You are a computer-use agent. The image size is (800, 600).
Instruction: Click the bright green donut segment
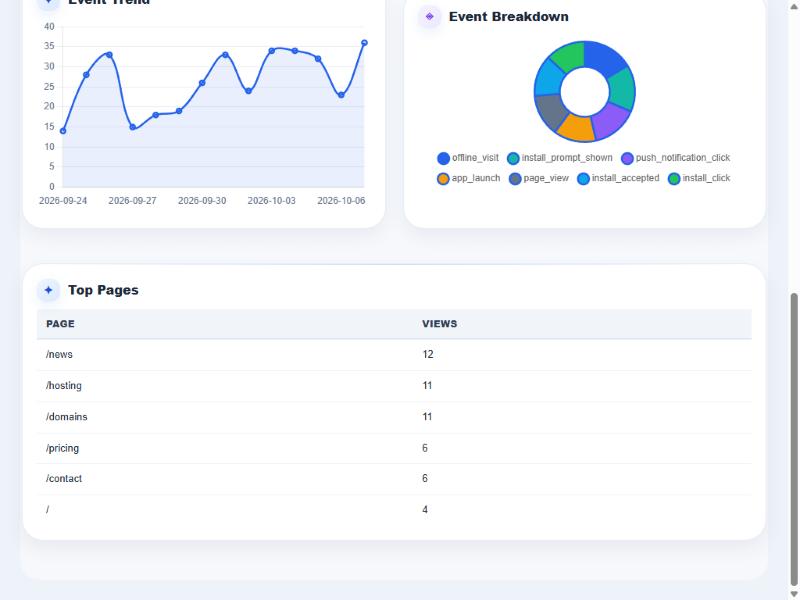[x=569, y=58]
